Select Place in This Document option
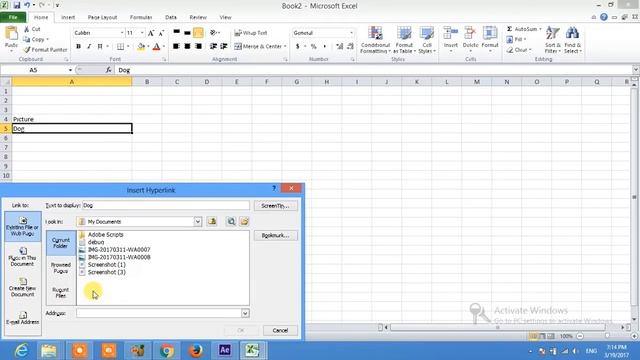640x360 pixels. coord(22,256)
